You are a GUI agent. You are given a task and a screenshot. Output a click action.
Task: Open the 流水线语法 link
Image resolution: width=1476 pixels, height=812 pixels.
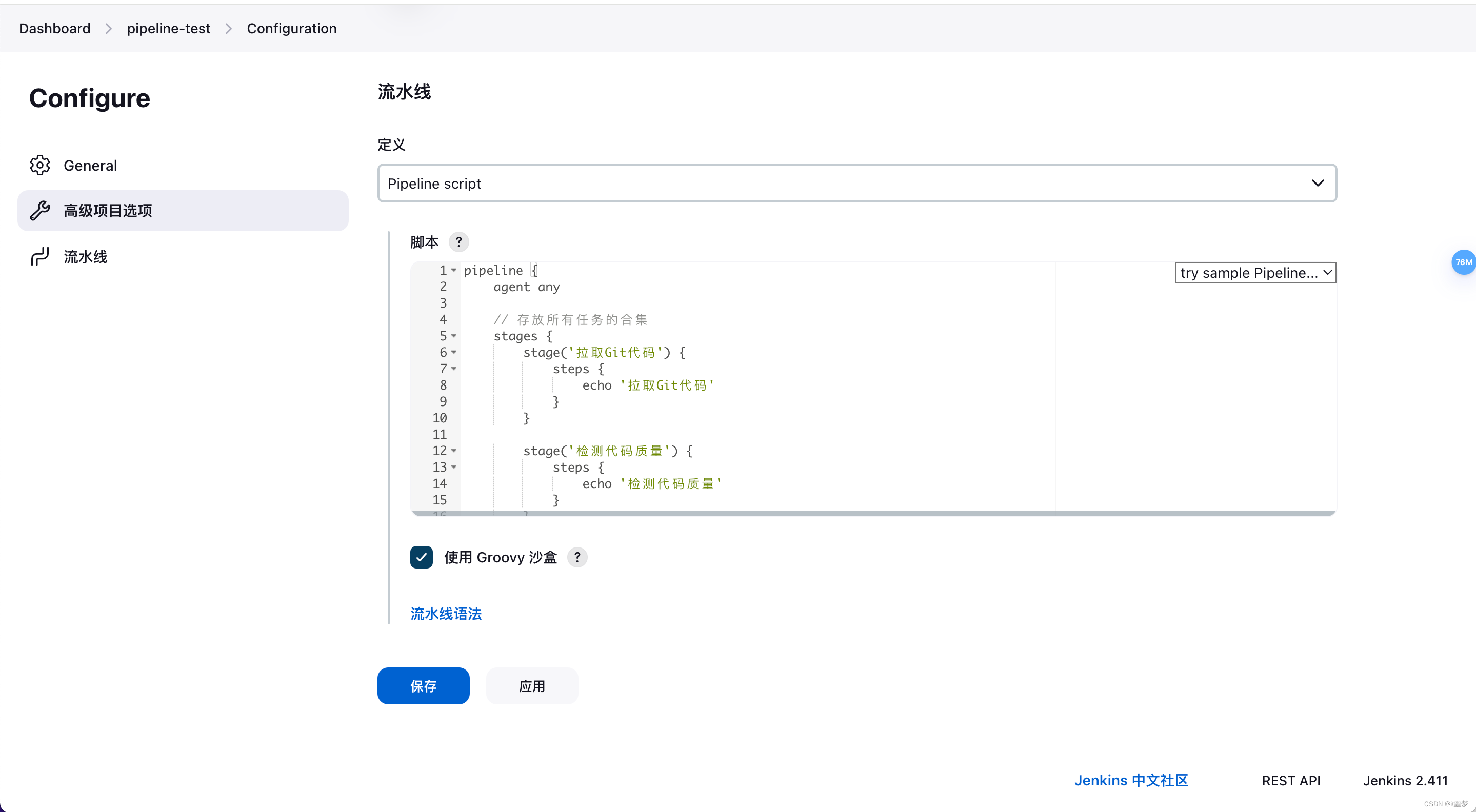(x=446, y=613)
